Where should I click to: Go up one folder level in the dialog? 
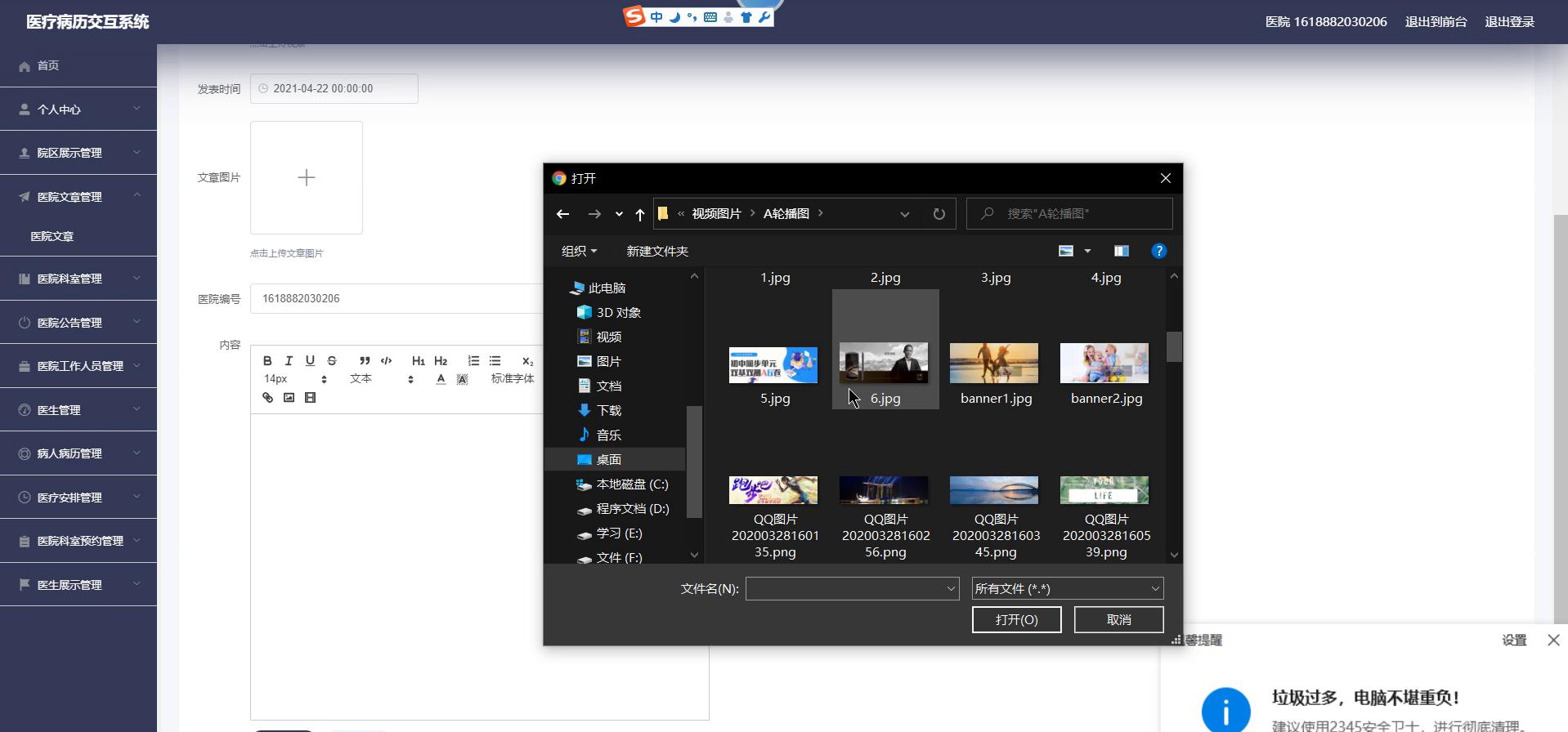(x=640, y=214)
